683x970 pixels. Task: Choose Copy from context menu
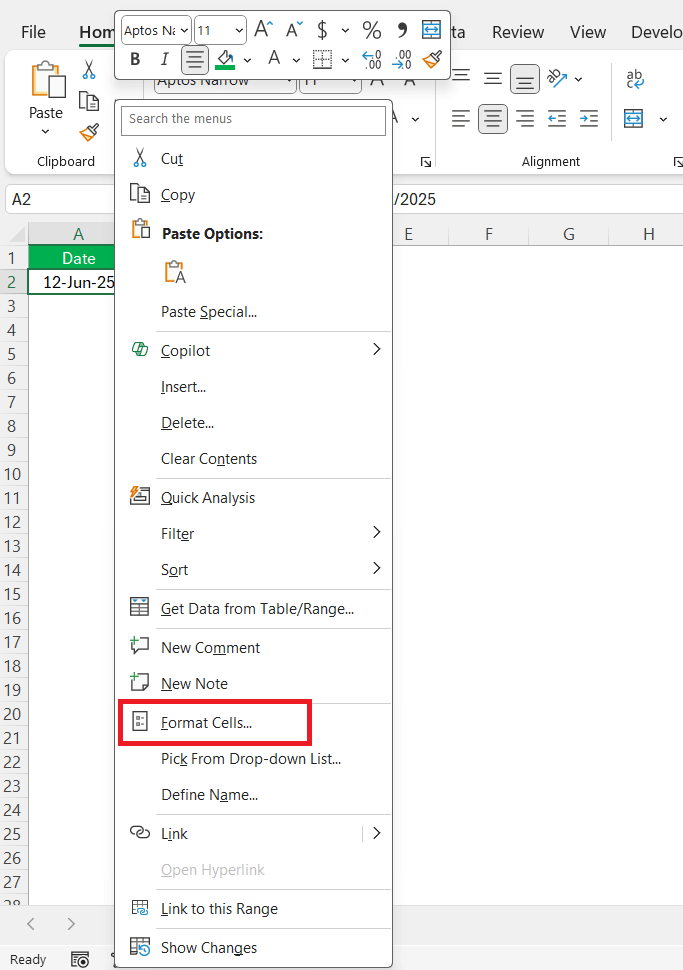pos(254,194)
